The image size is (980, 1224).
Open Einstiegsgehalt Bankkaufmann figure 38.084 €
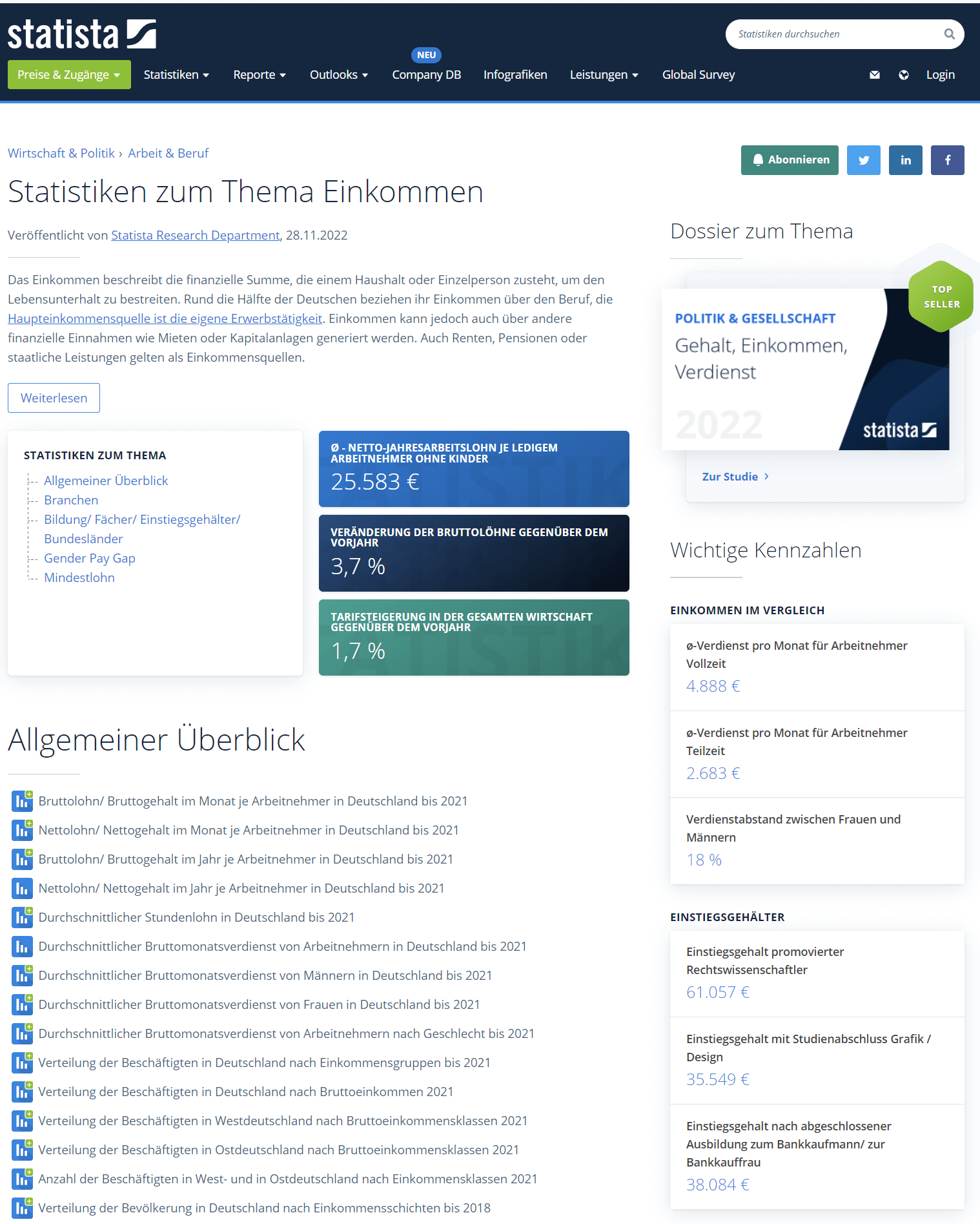pyautogui.click(x=817, y=1157)
